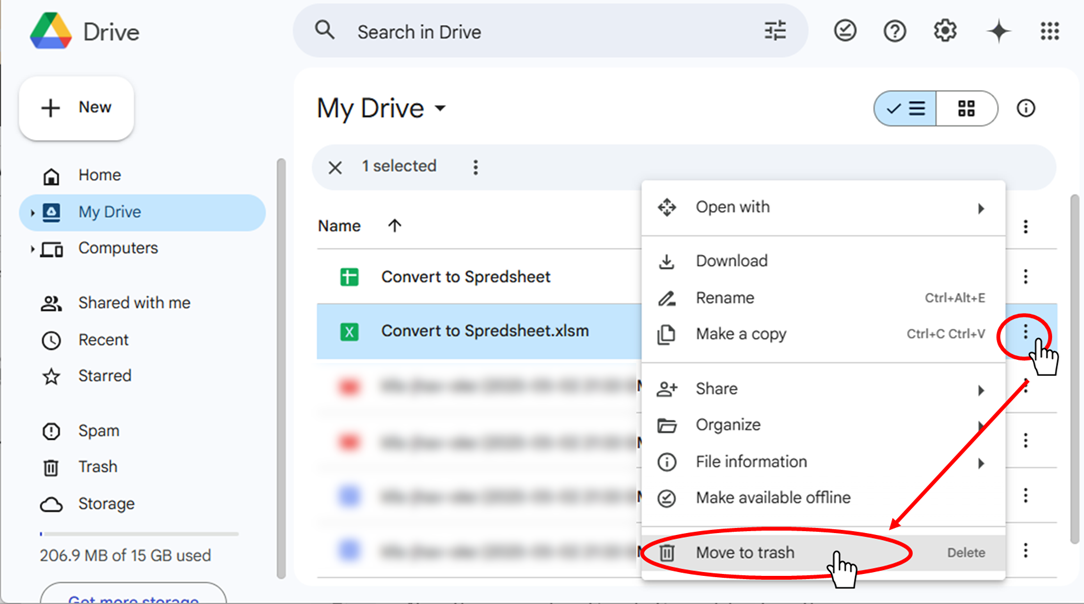
Task: Open the Spam section
Action: pos(98,431)
